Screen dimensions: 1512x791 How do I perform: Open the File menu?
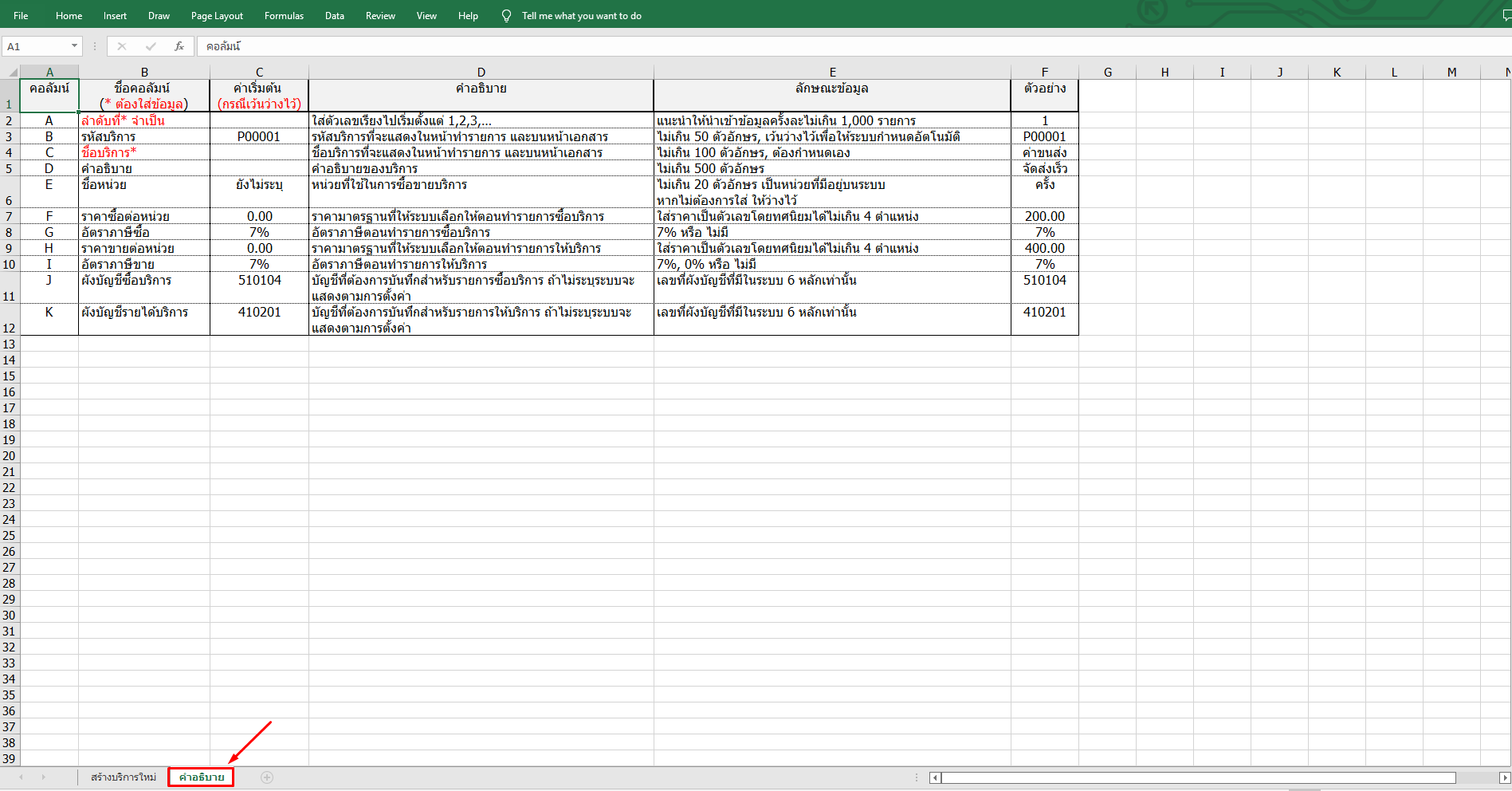[20, 14]
